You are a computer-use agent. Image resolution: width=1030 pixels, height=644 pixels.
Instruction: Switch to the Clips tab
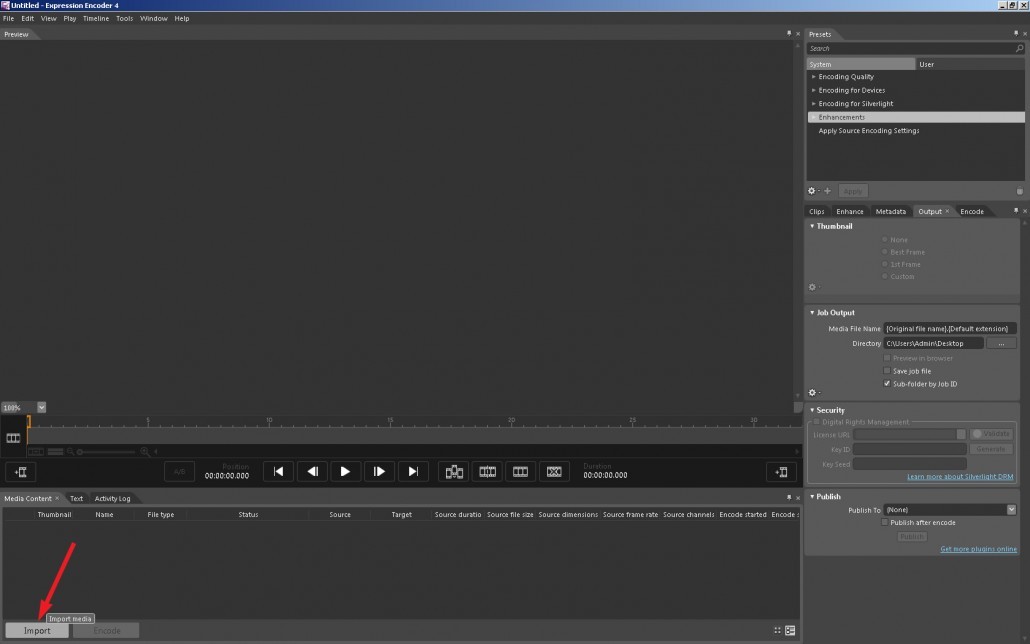(x=817, y=212)
